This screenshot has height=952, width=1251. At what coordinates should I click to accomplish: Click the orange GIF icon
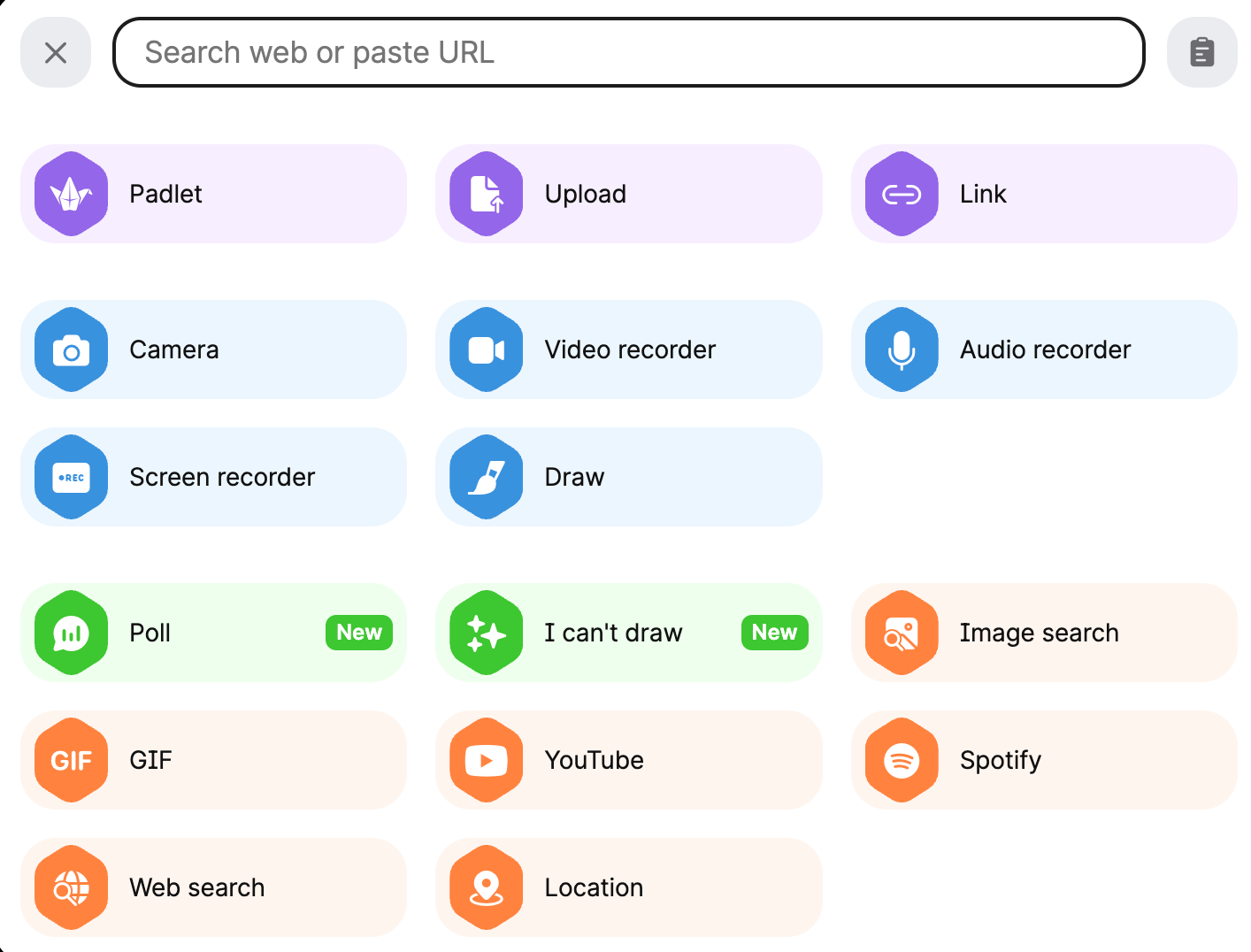[71, 760]
